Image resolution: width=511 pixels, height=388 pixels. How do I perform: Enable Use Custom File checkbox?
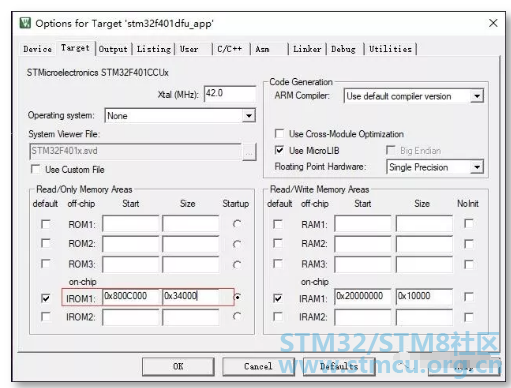pyautogui.click(x=35, y=169)
